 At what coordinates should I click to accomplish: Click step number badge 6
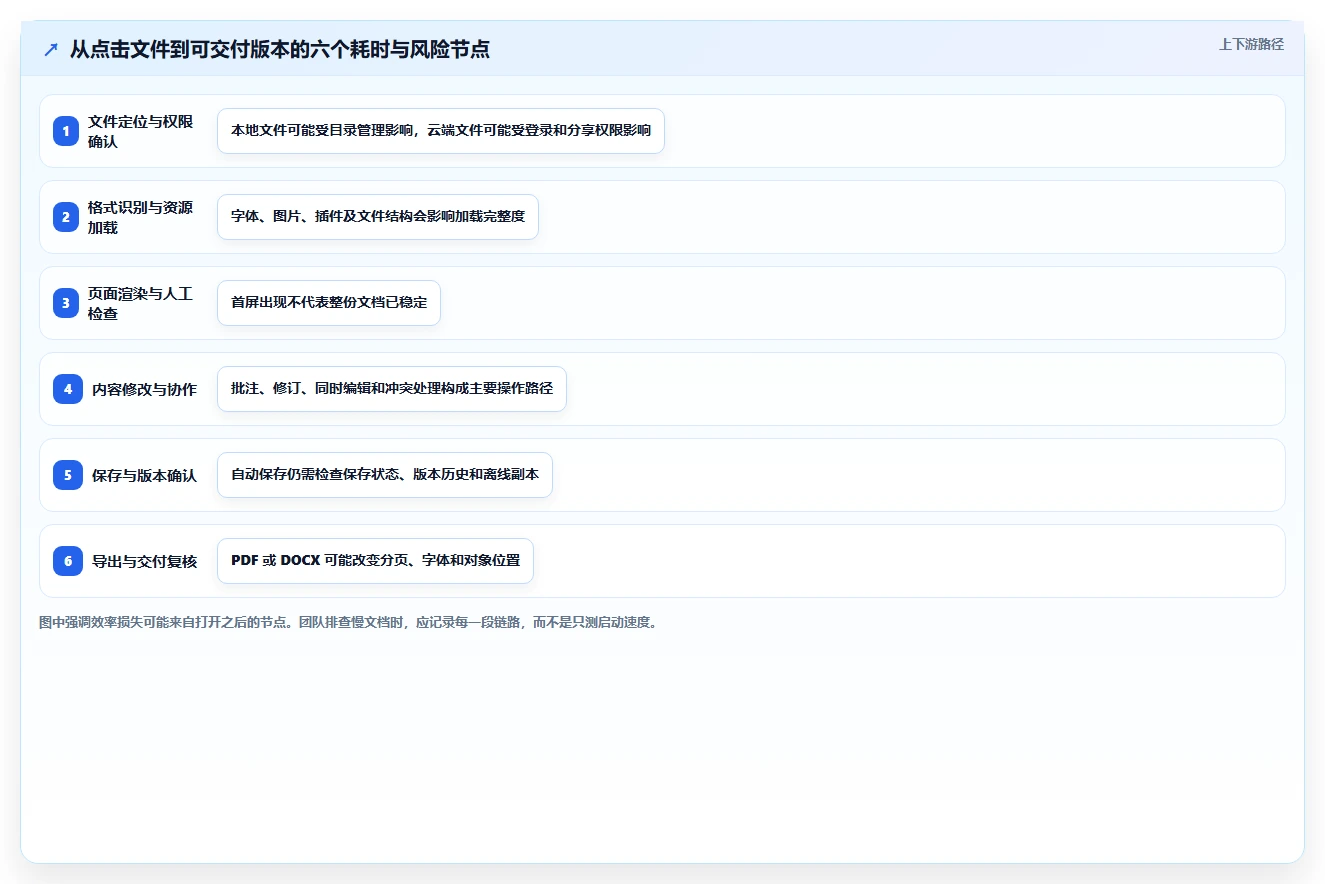click(x=68, y=561)
